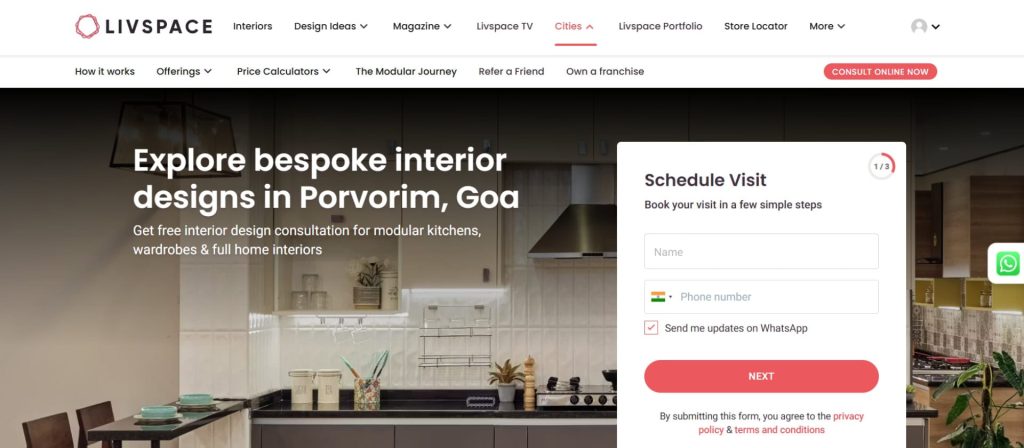Expand the Magazine menu

pos(422,26)
